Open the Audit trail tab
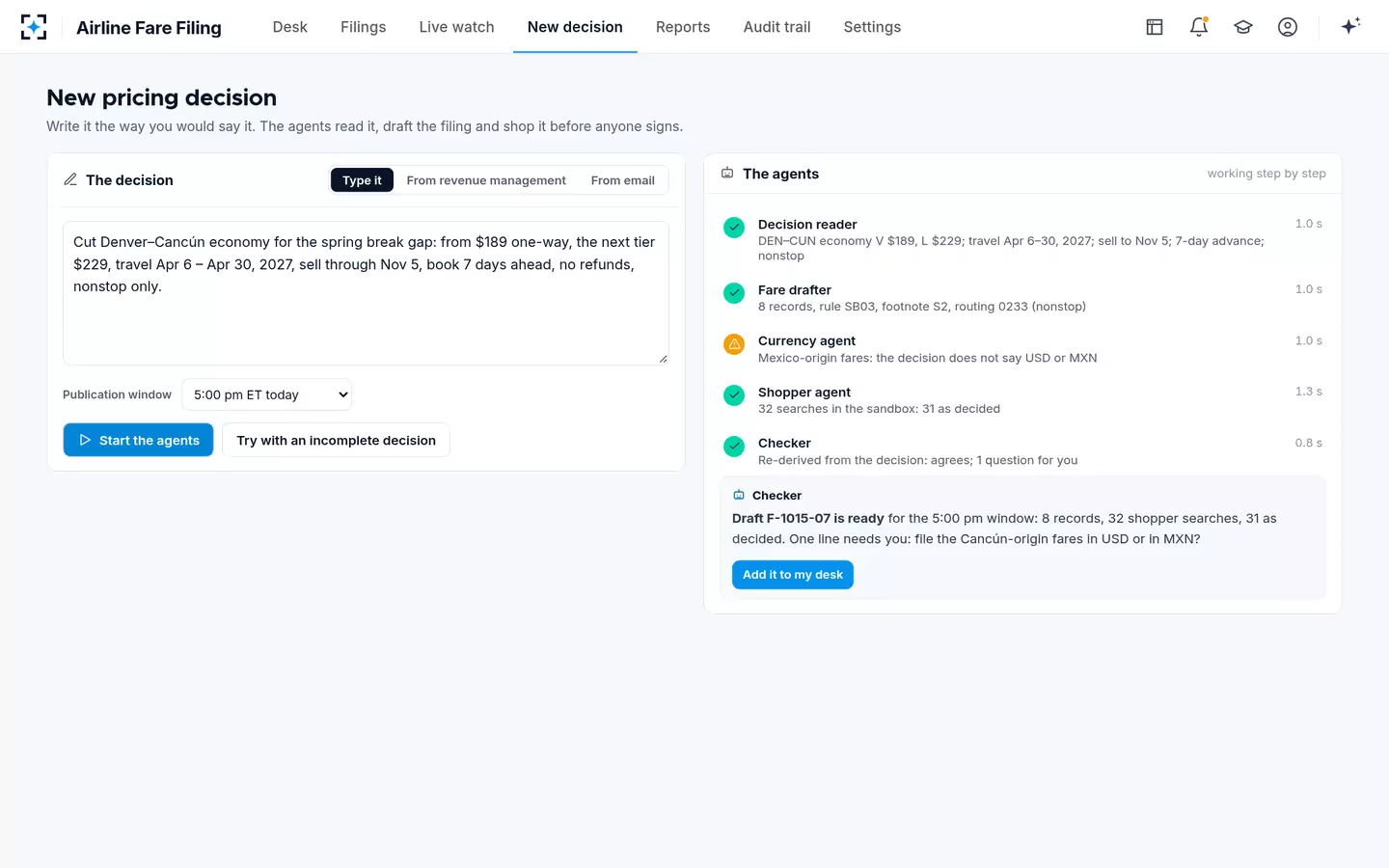The width and height of the screenshot is (1389, 868). 776,27
